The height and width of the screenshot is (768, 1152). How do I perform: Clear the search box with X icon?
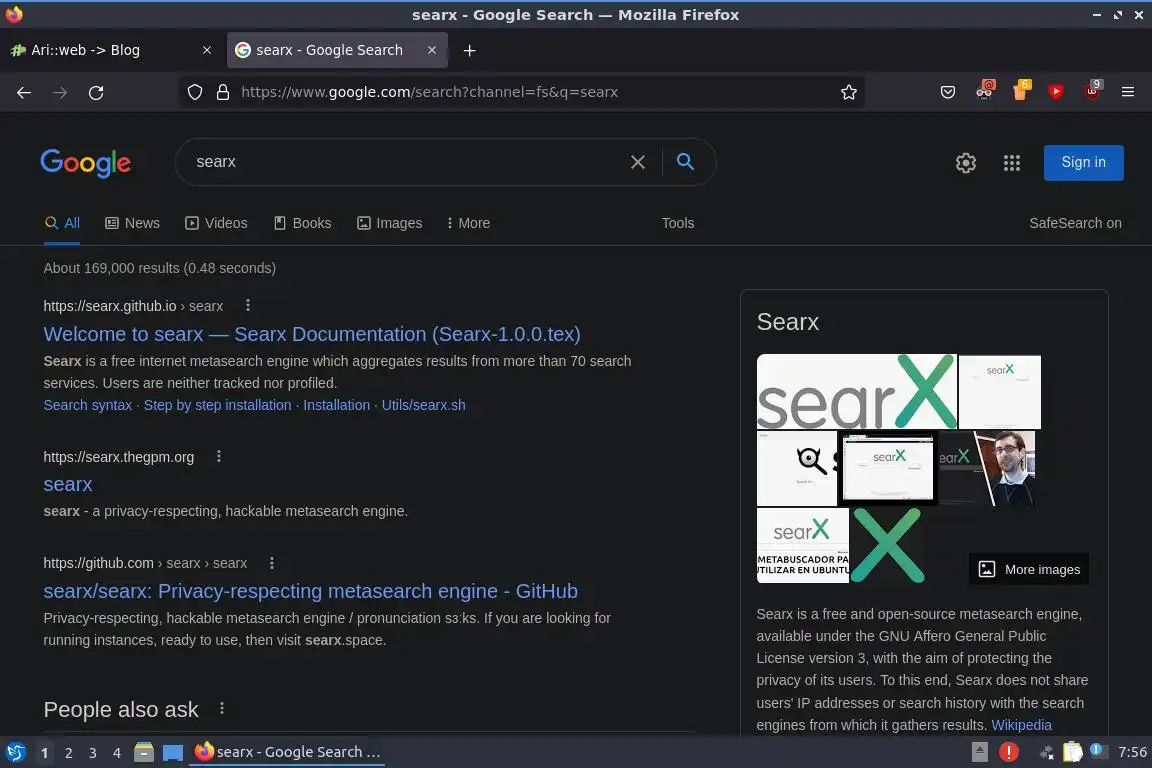[638, 162]
